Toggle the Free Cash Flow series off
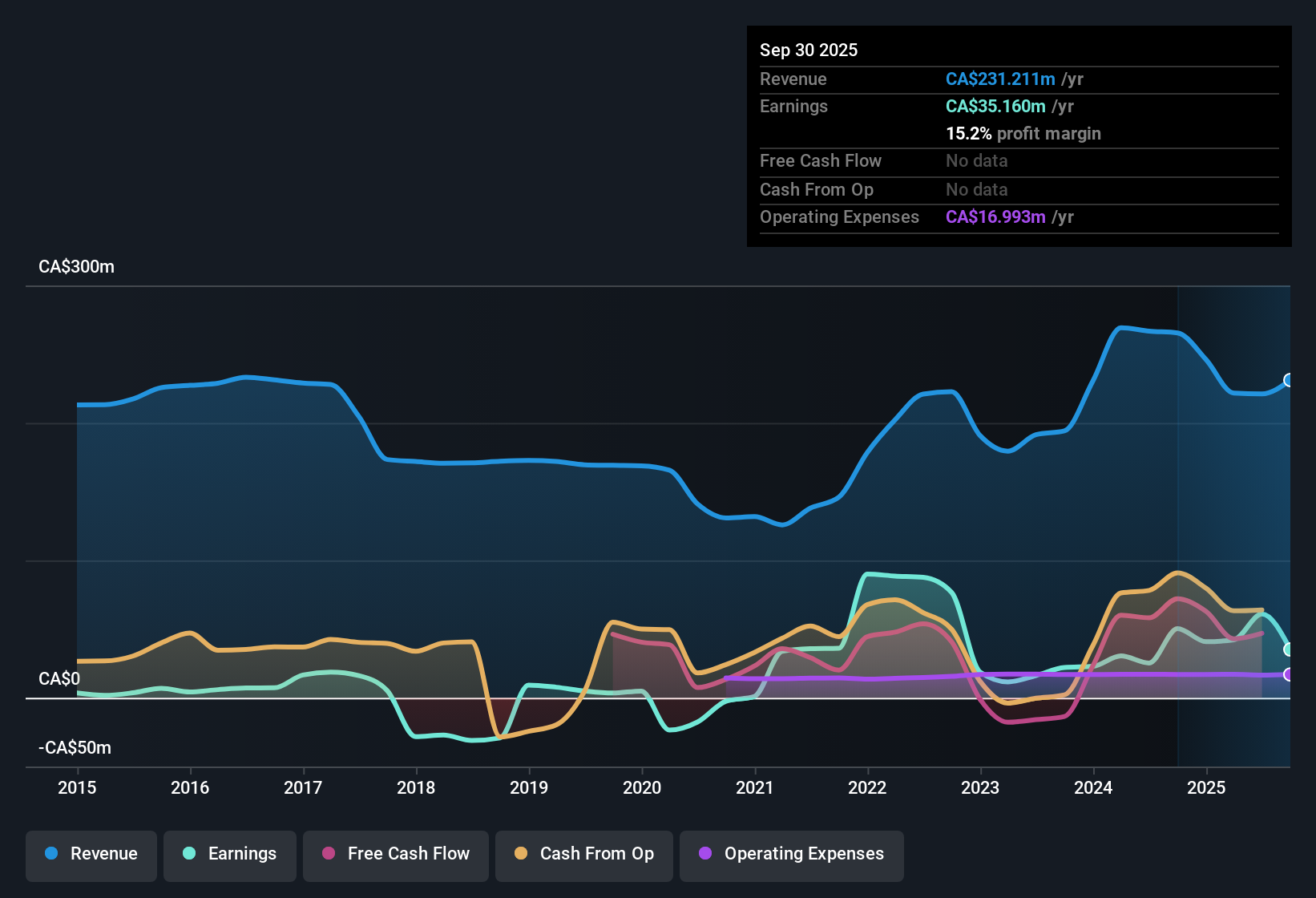 click(395, 854)
